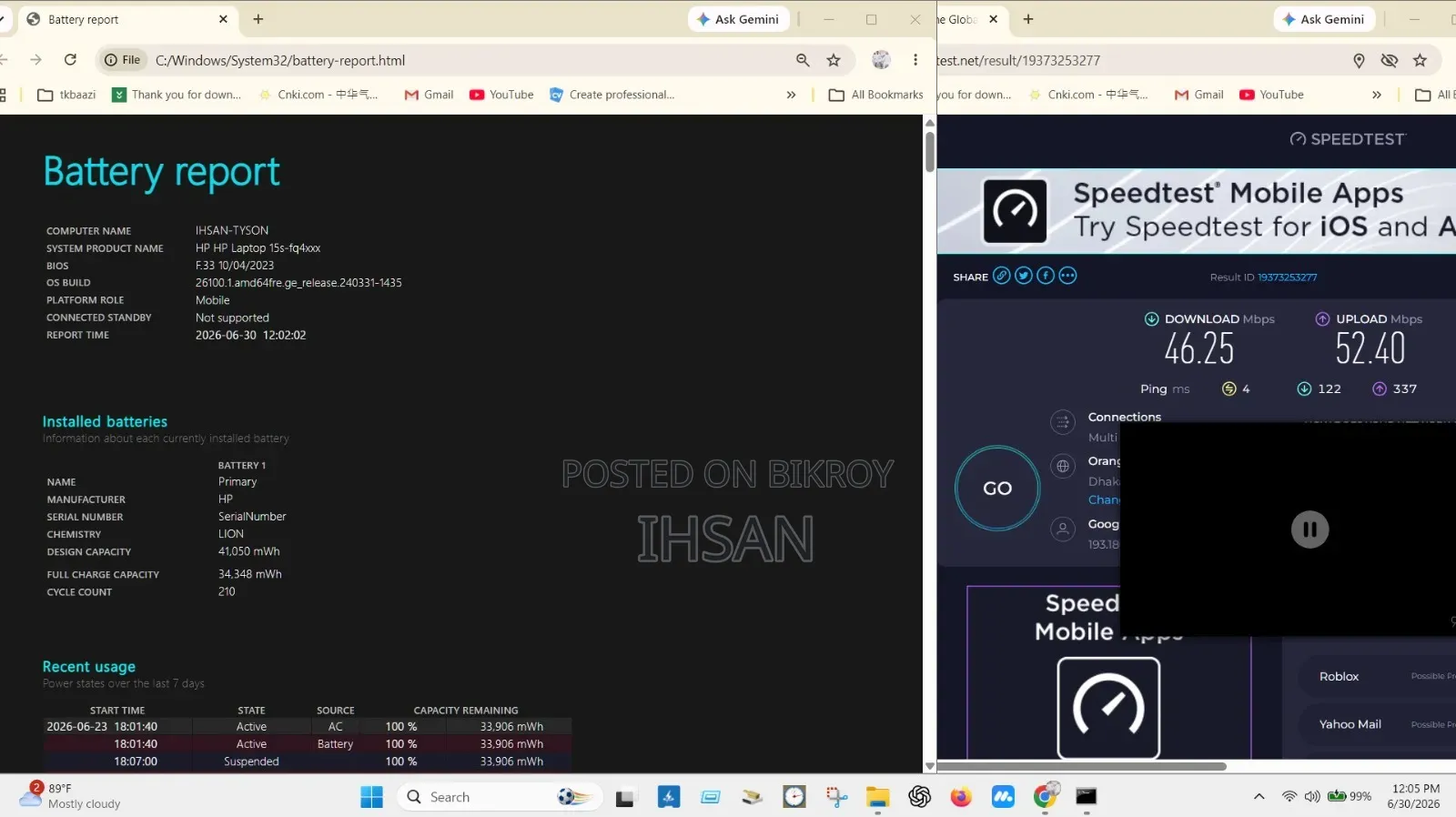The height and width of the screenshot is (817, 1456).
Task: Open Result ID 19373253277 link
Action: point(1288,277)
